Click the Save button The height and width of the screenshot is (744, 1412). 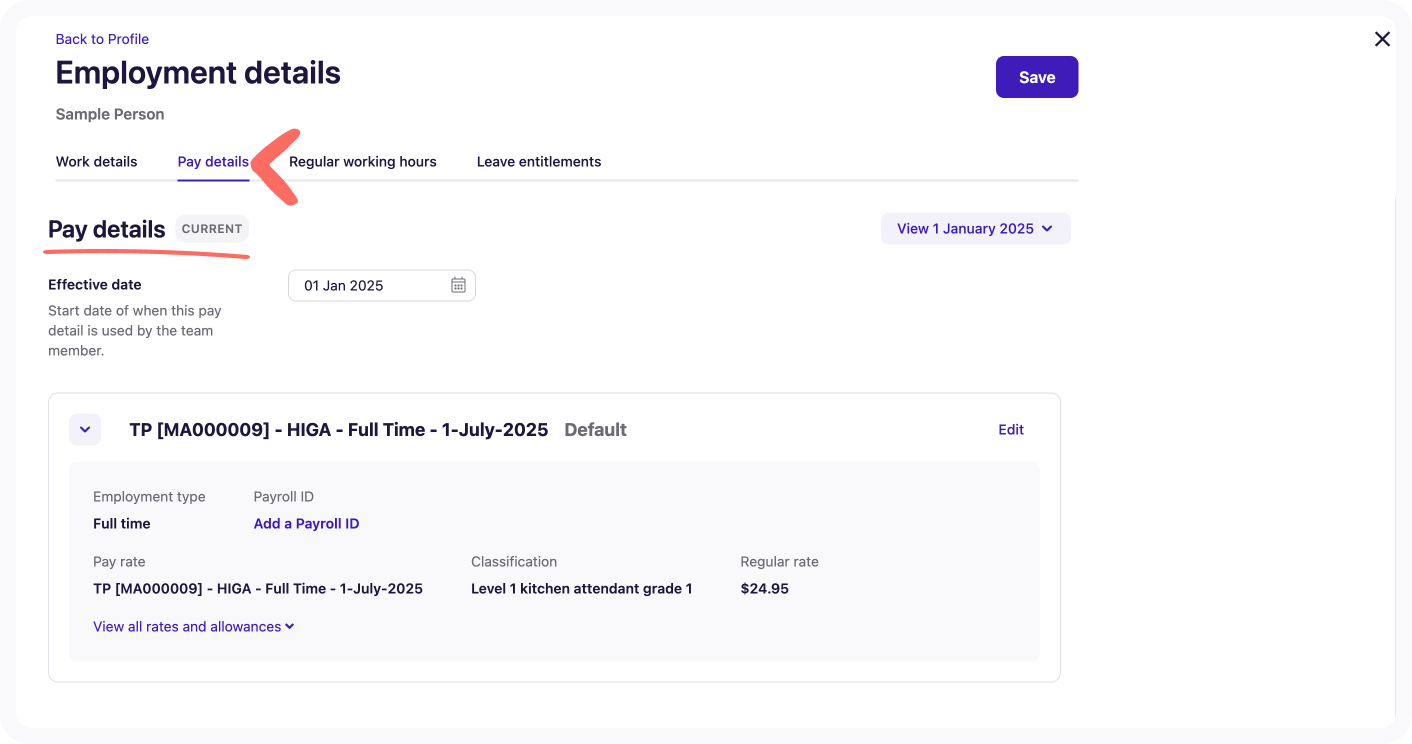(x=1036, y=77)
